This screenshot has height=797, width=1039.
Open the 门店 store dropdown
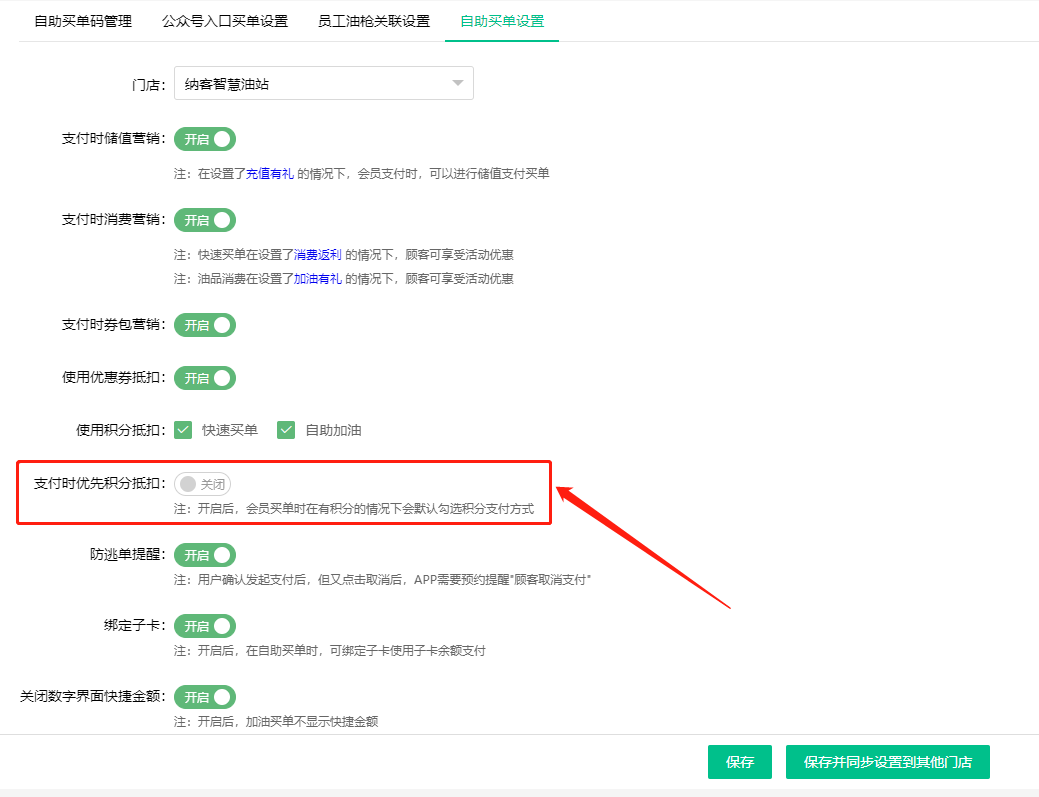pyautogui.click(x=323, y=83)
